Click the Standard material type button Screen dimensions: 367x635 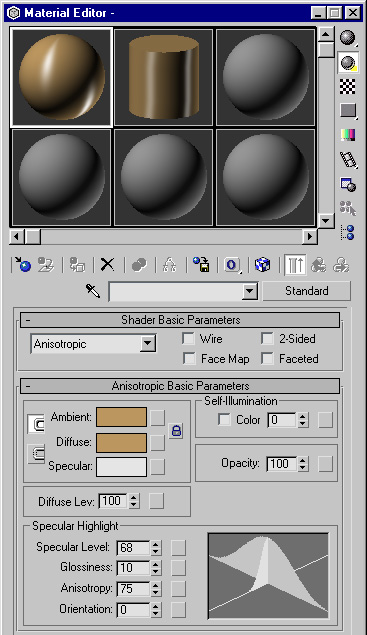click(307, 291)
